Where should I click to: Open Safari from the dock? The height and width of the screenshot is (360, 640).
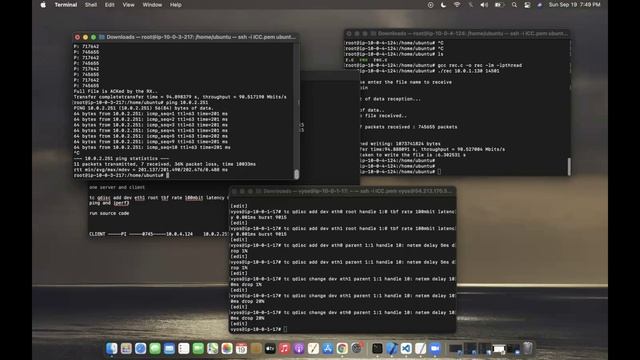[140, 348]
